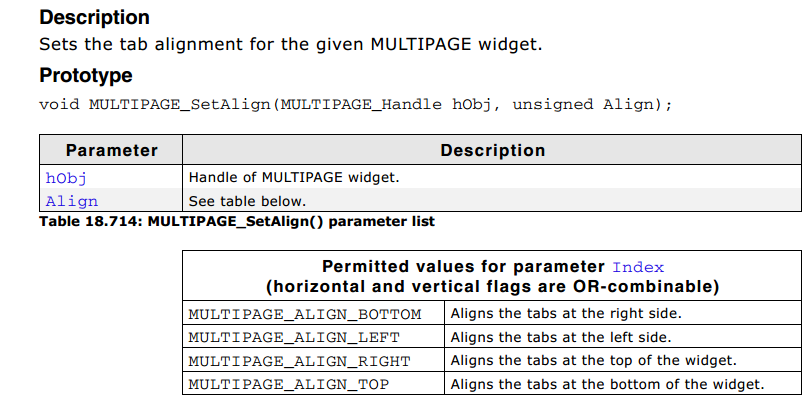Click the Align parameter link
Image resolution: width=811 pixels, height=408 pixels.
(x=71, y=201)
